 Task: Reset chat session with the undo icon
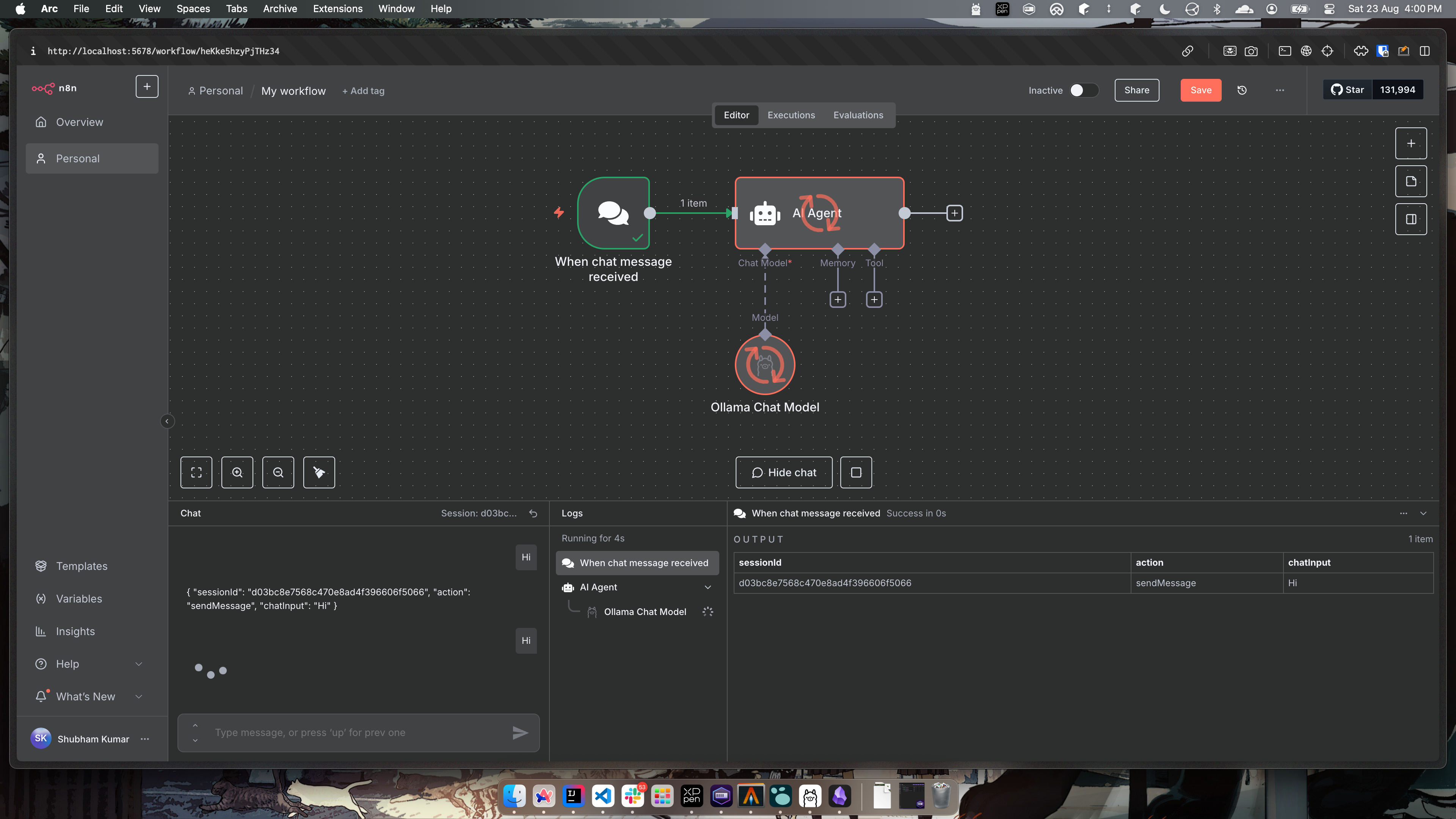532,513
